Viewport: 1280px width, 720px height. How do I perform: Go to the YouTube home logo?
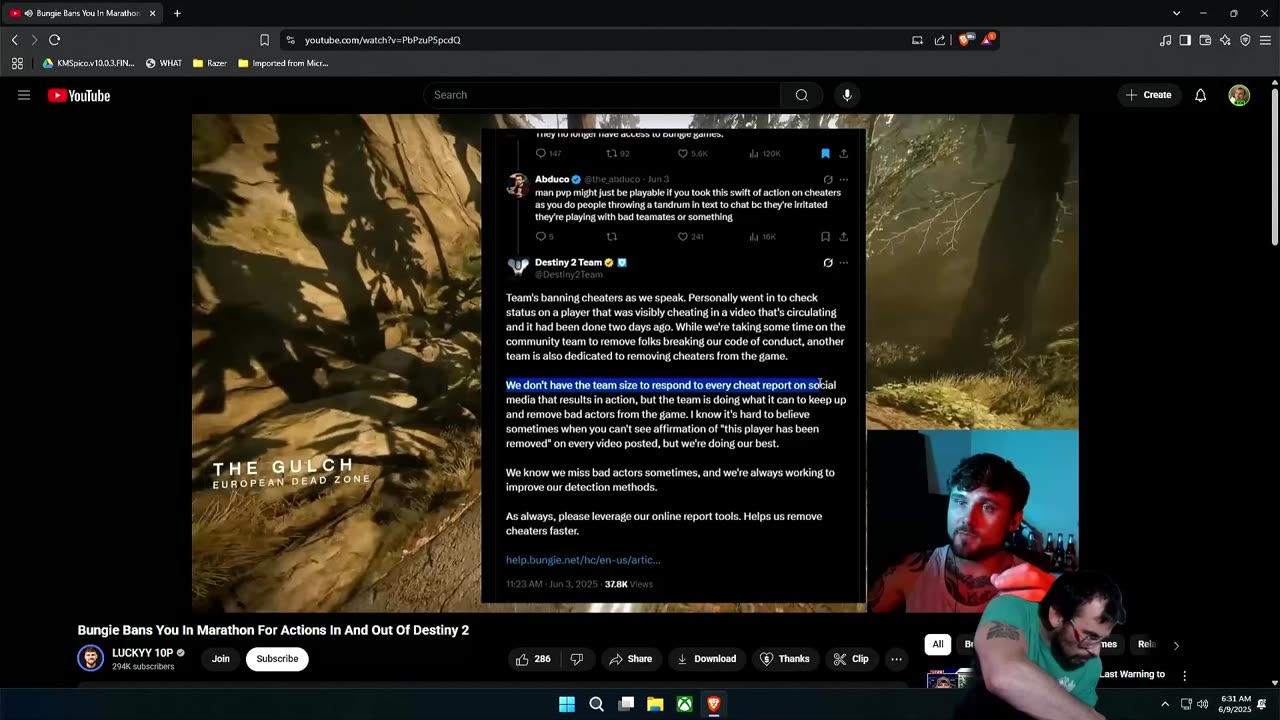(x=79, y=95)
